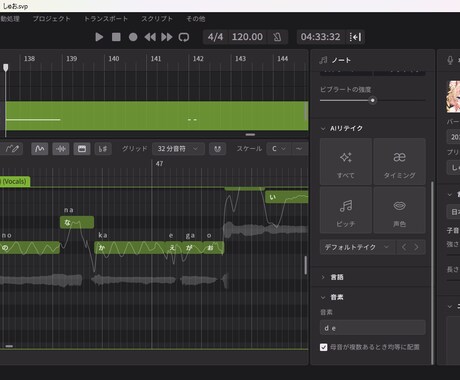Click the ピッチ AI retake button

(x=346, y=210)
